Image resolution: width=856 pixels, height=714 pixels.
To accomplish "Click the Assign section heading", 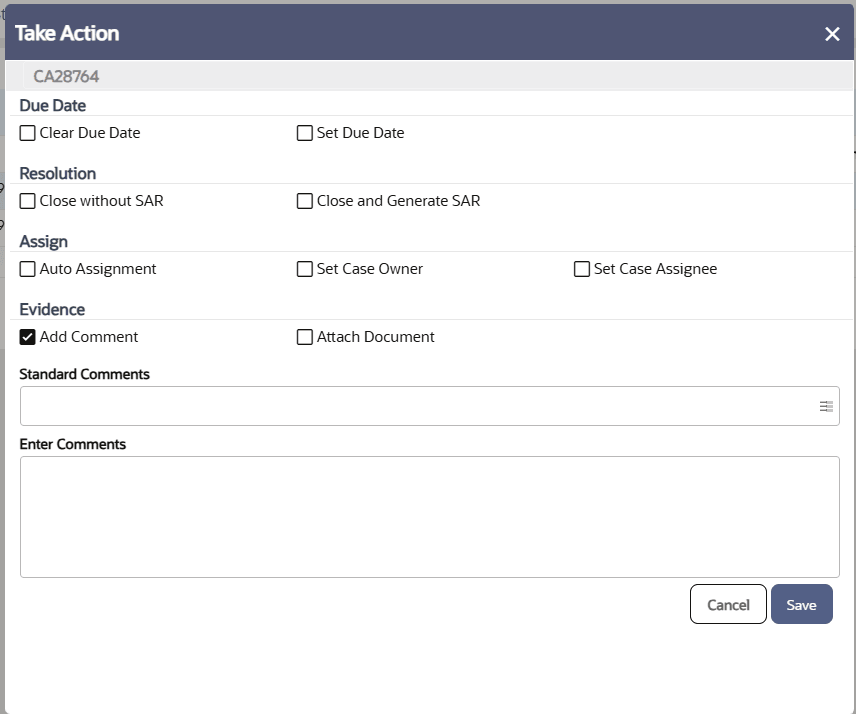I will pyautogui.click(x=44, y=241).
